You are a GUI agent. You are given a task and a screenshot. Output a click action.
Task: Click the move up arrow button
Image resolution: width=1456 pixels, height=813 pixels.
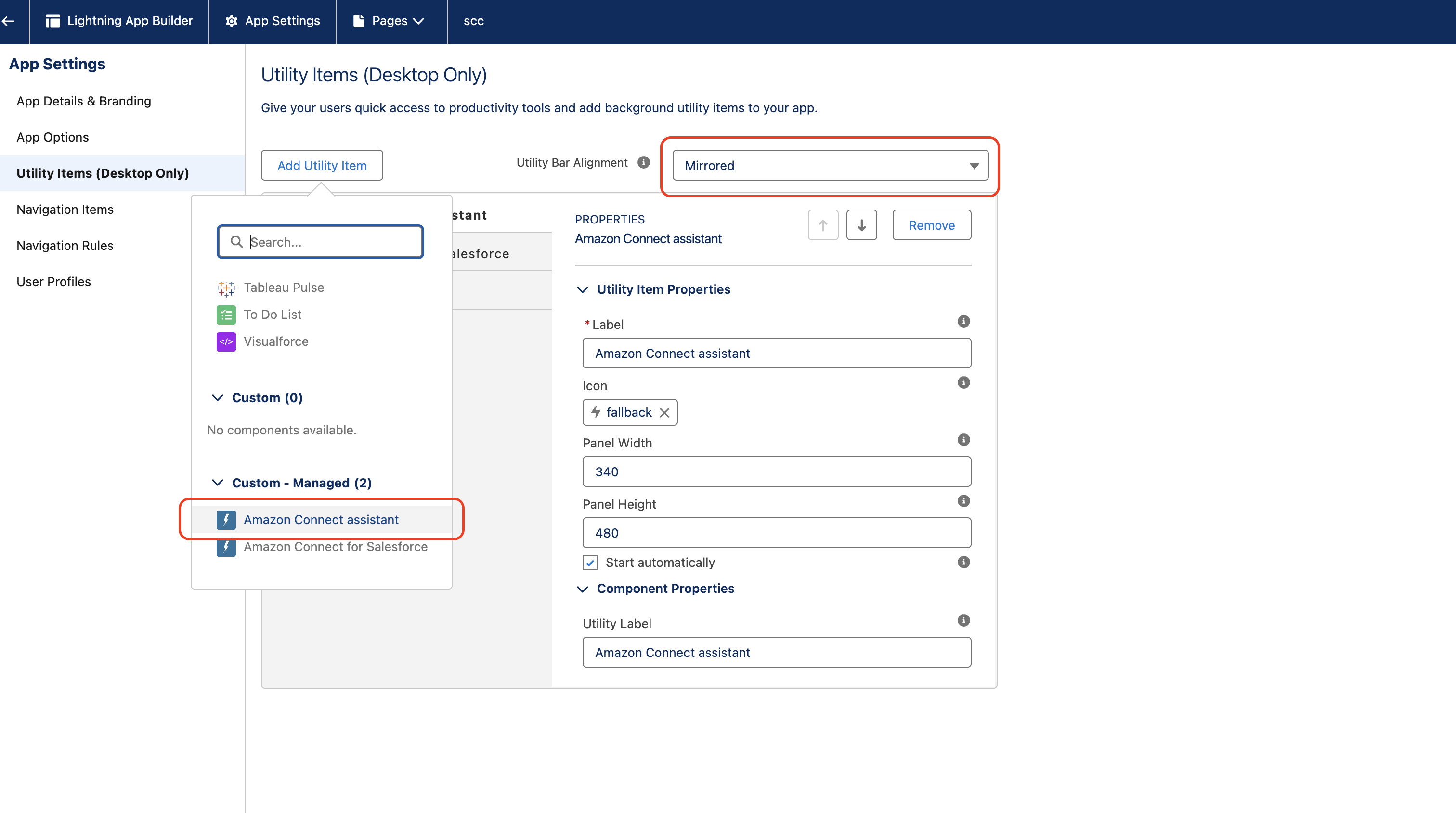[822, 225]
